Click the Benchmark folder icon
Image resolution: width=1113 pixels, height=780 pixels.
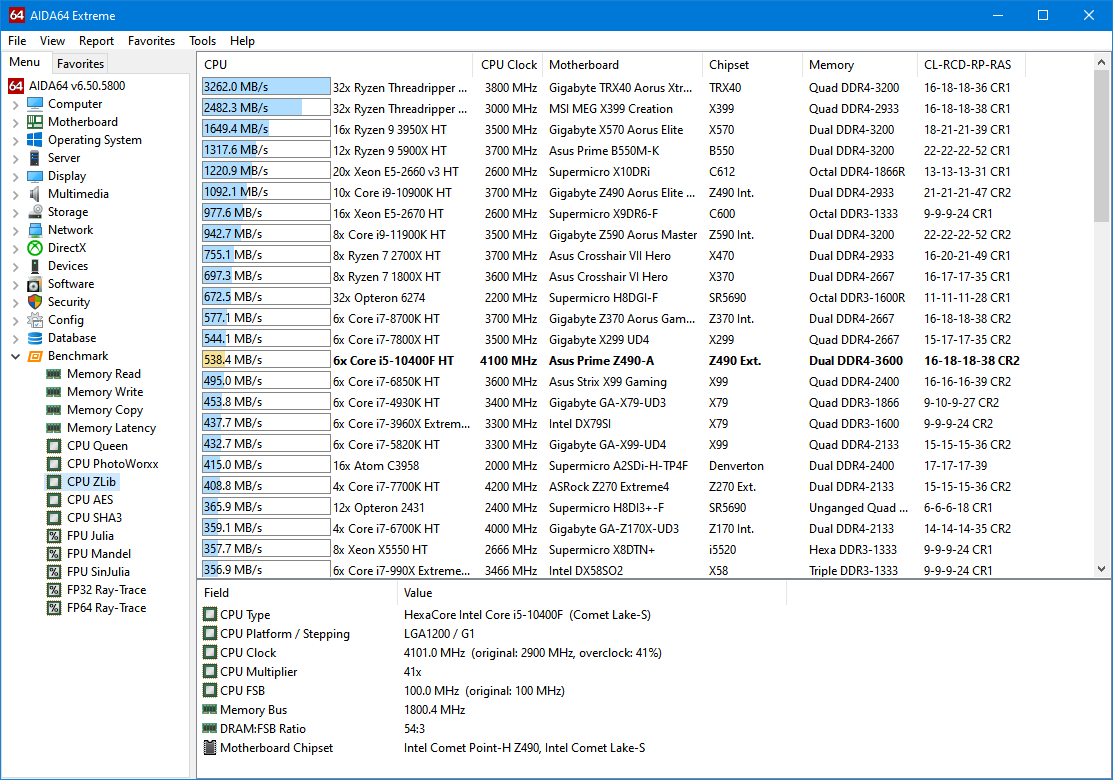35,356
